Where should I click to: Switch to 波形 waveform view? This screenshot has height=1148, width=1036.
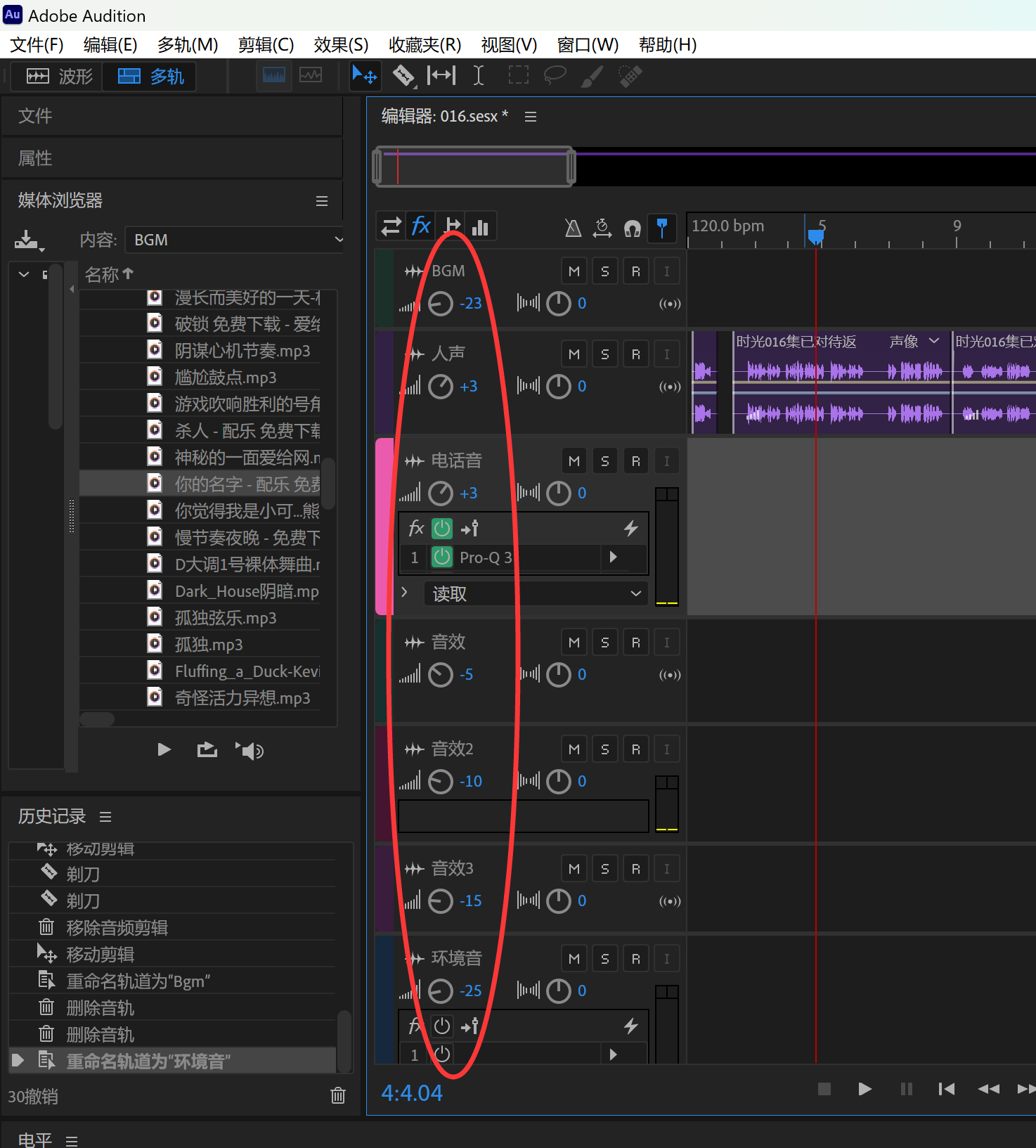coord(59,76)
